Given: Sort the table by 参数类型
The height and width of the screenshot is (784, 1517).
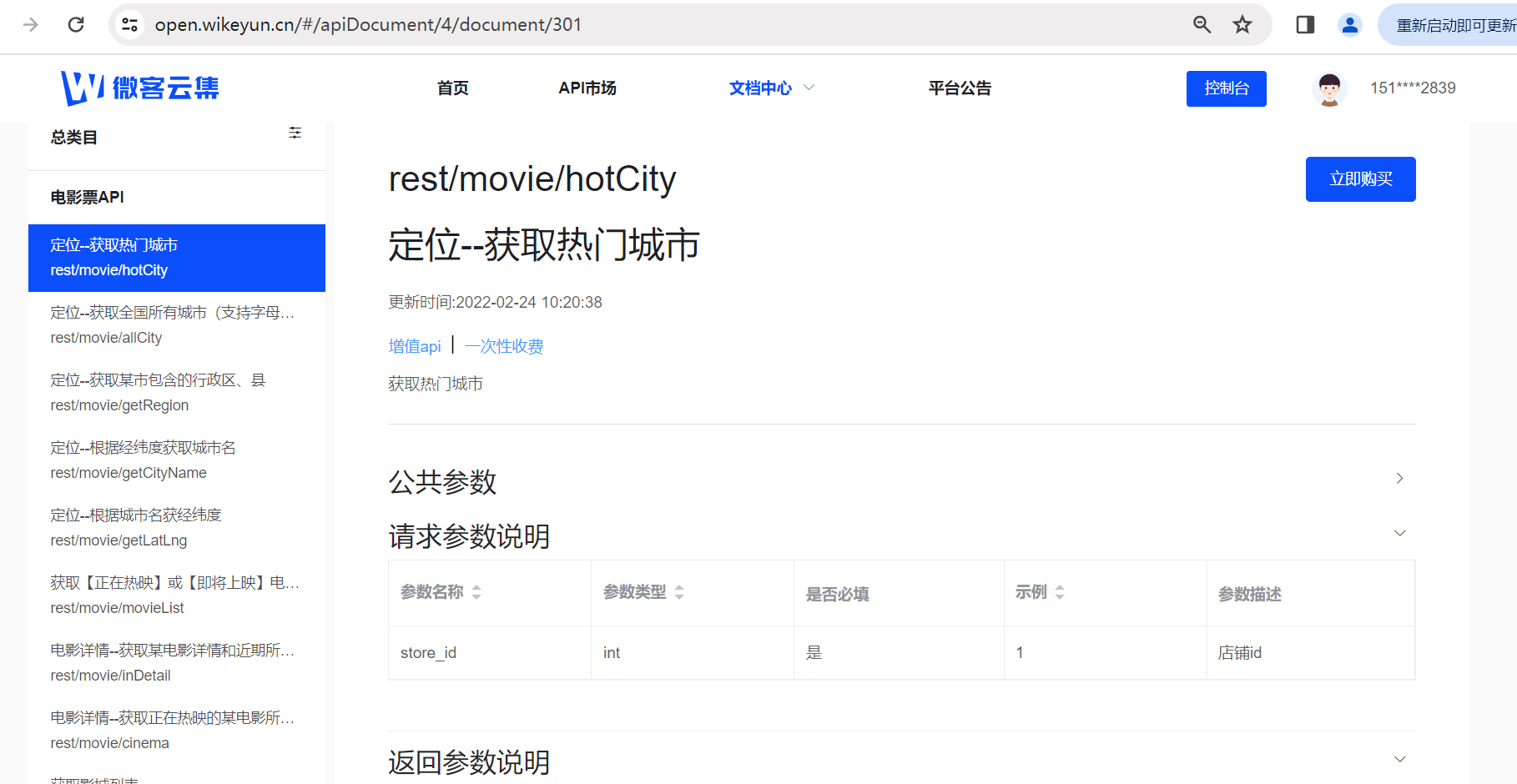Looking at the screenshot, I should pyautogui.click(x=679, y=592).
